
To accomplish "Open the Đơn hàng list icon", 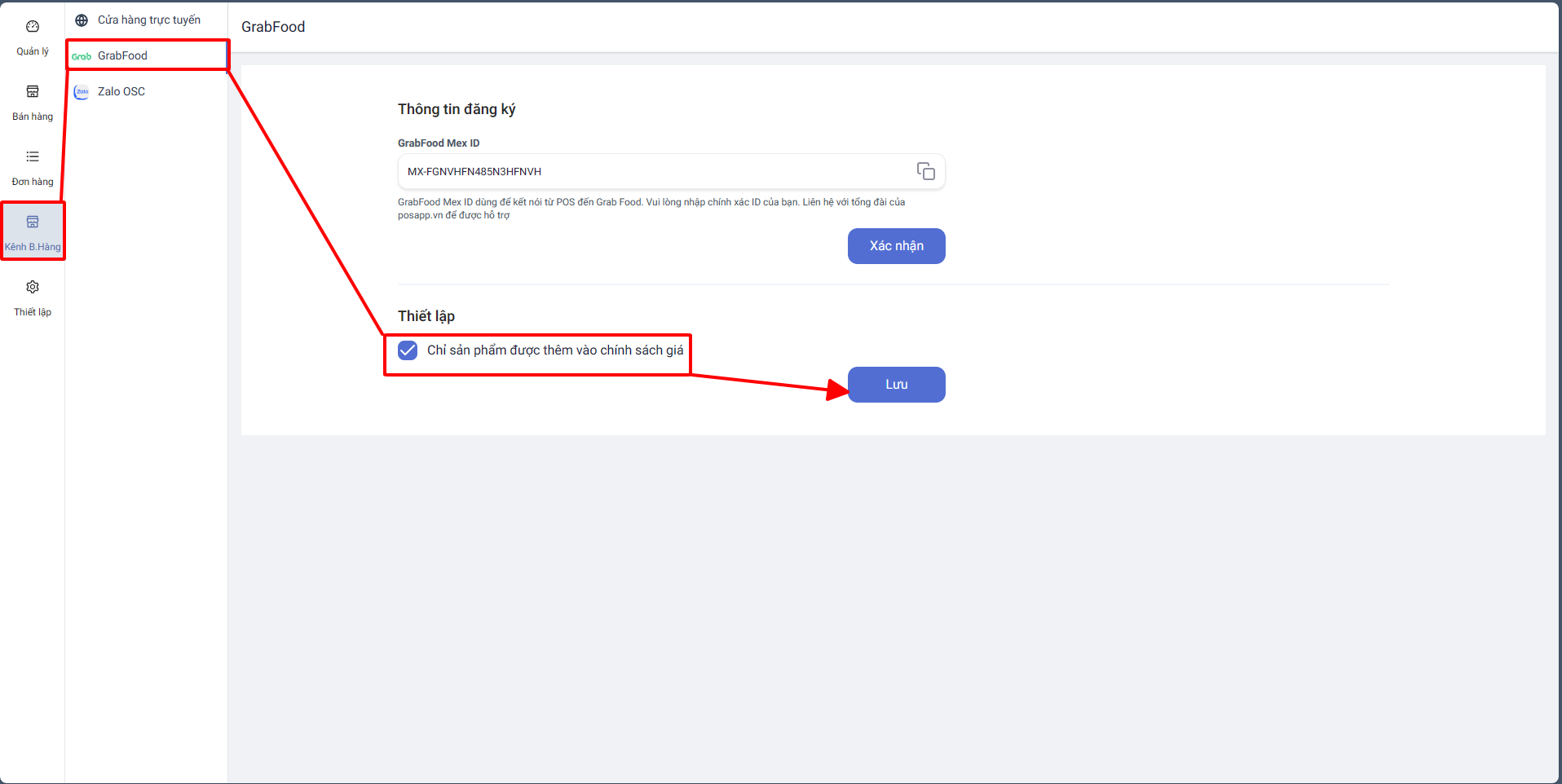I will [33, 156].
